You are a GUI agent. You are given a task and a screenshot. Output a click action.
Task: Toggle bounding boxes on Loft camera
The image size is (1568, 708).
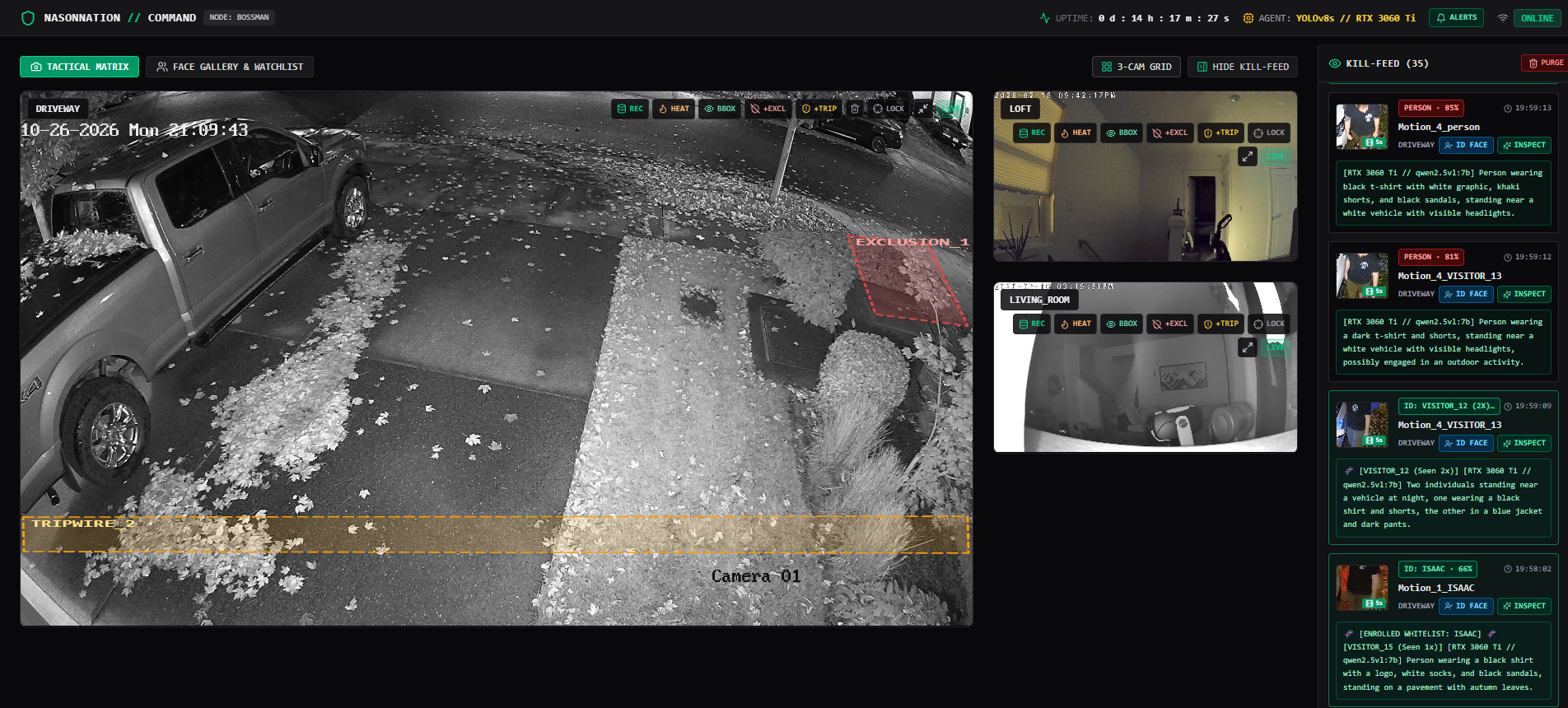click(1122, 133)
